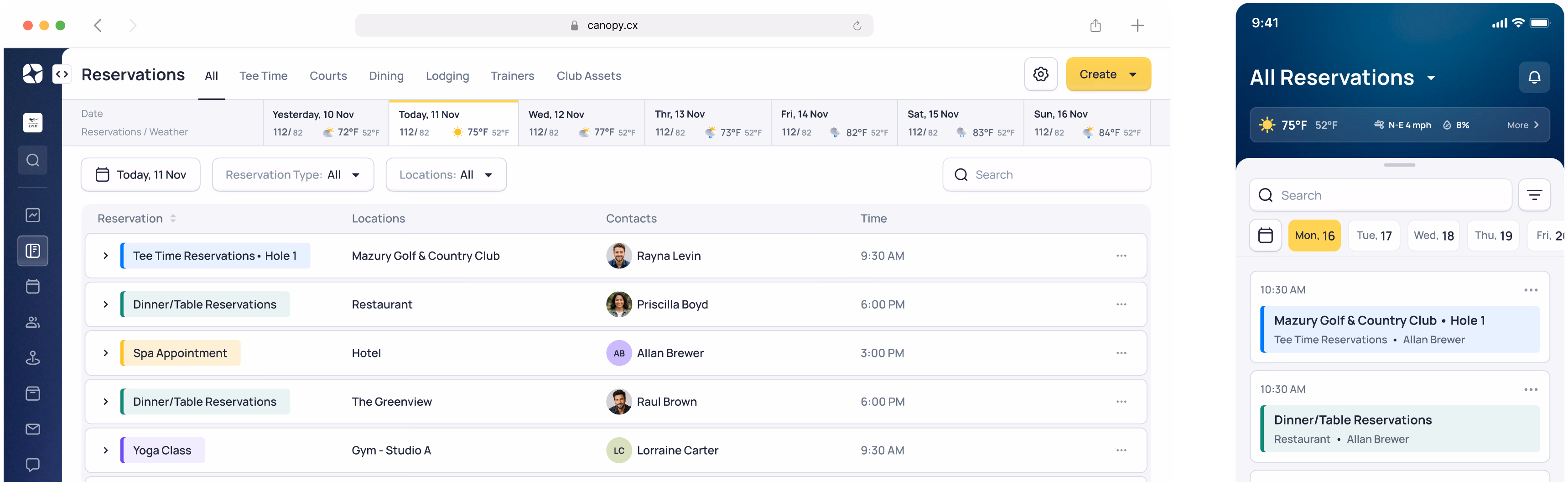Viewport: 1568px width, 482px height.
Task: Open notifications bell in mobile app
Action: 1535,78
